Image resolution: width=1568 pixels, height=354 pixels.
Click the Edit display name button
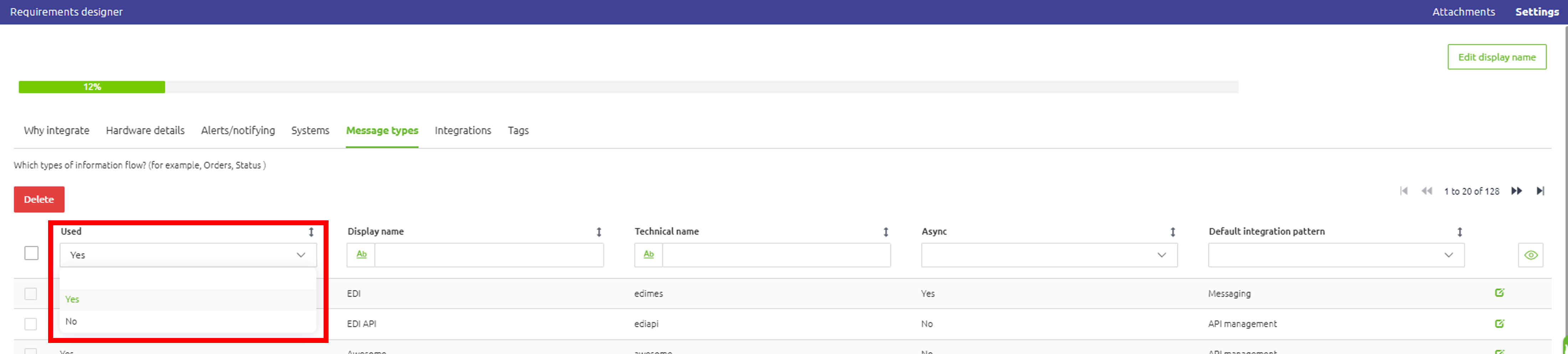click(1496, 57)
